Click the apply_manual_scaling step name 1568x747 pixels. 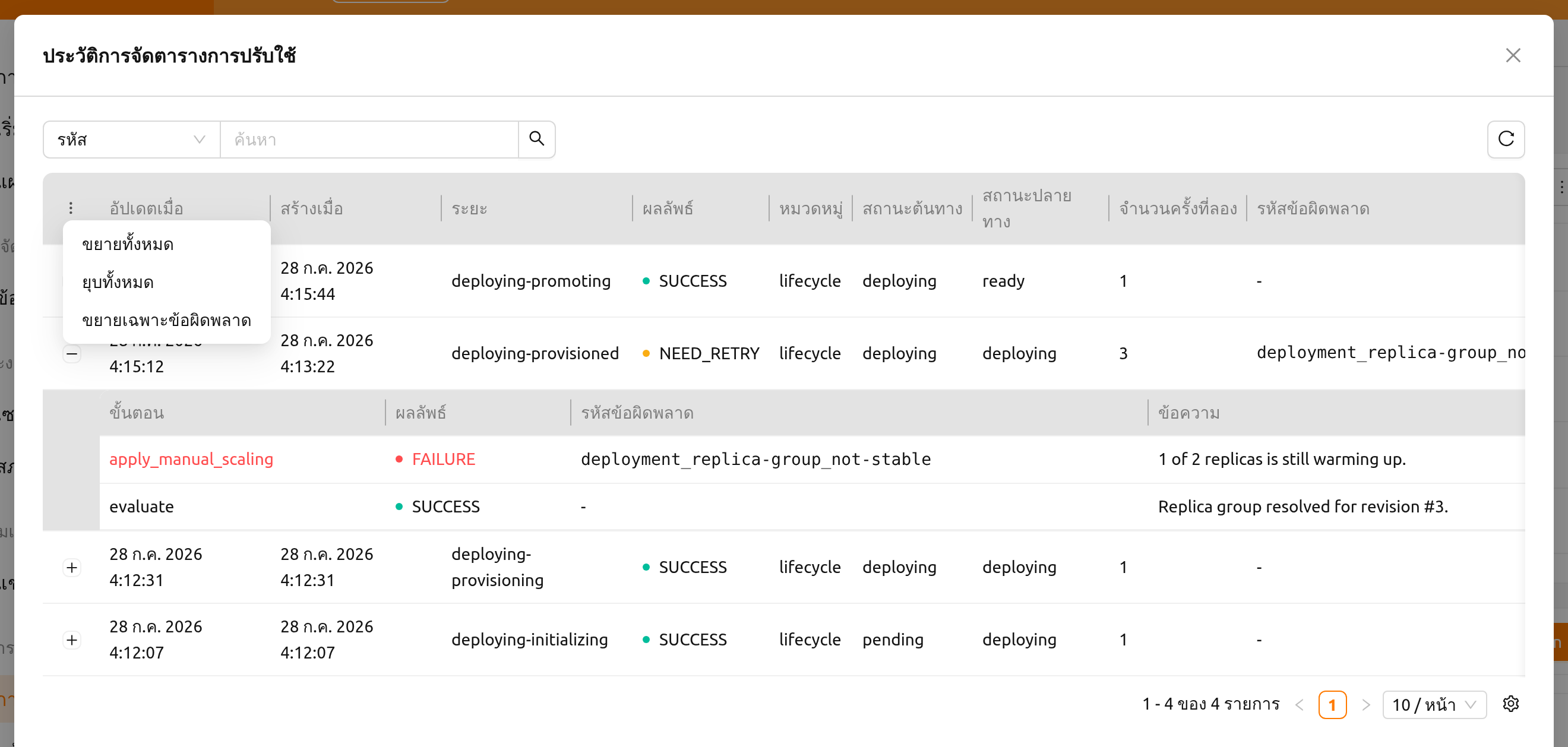[x=191, y=458]
